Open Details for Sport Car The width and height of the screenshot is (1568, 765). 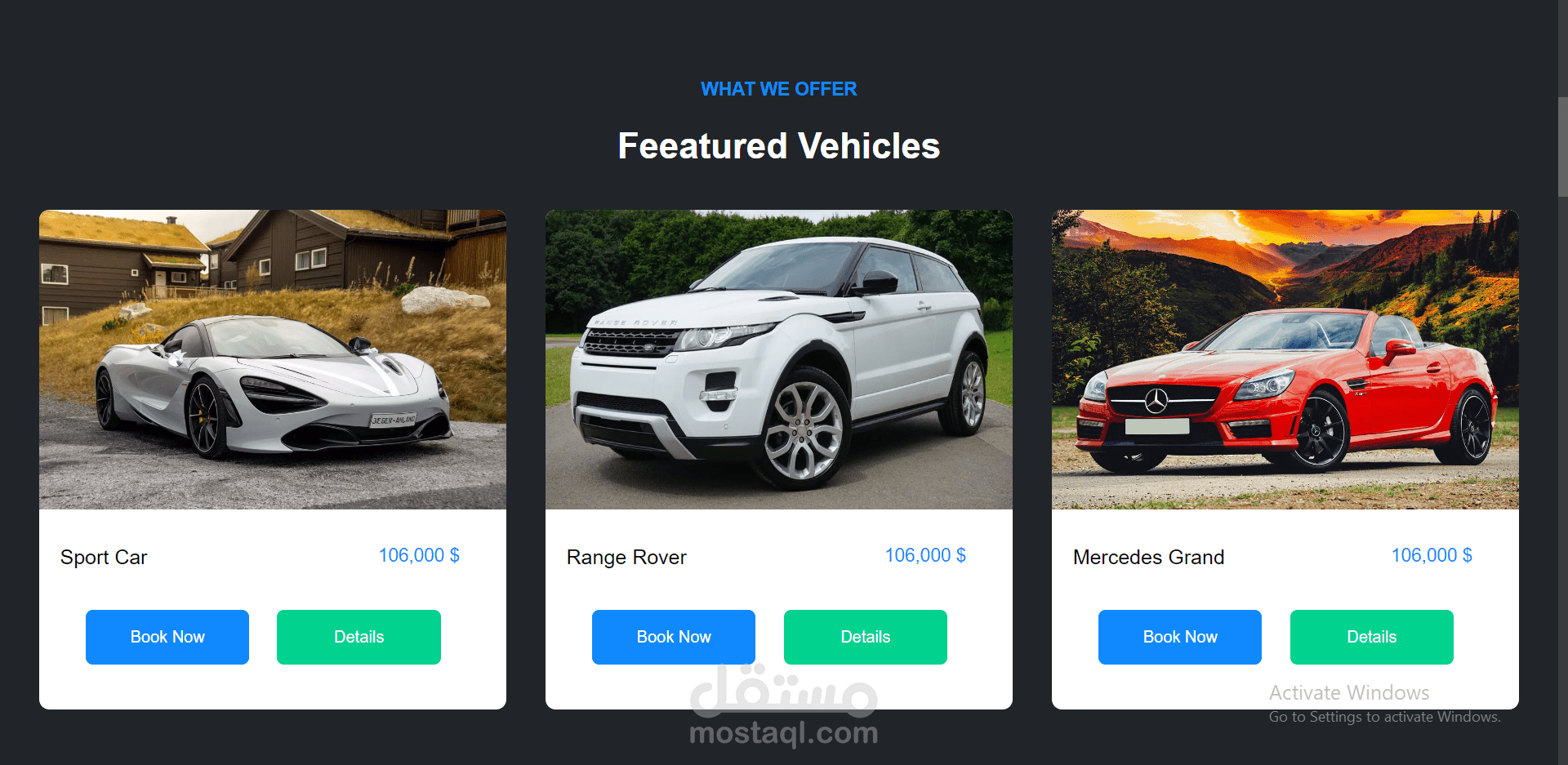coord(359,637)
